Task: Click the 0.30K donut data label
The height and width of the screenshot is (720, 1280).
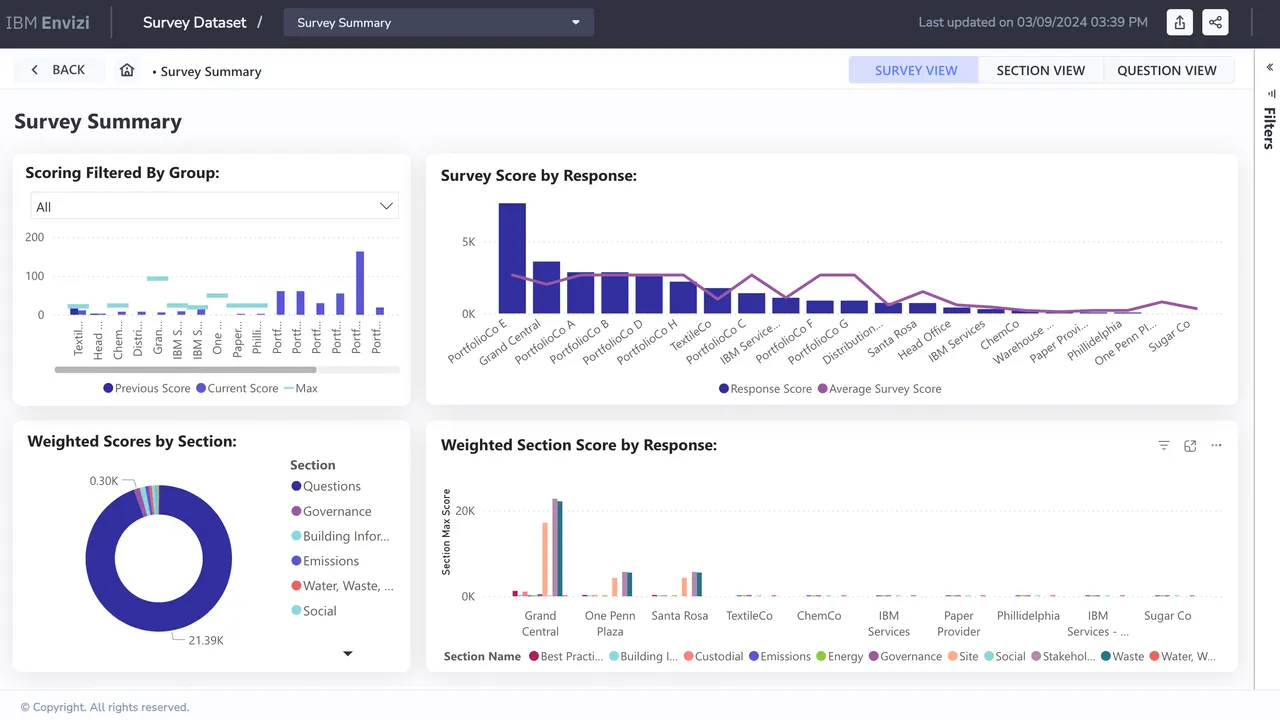Action: coord(104,481)
